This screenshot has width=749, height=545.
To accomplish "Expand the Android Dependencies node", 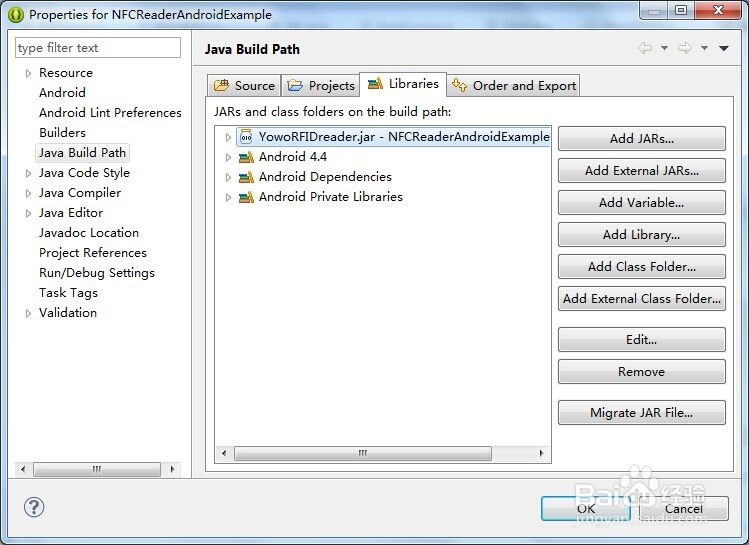I will [228, 177].
